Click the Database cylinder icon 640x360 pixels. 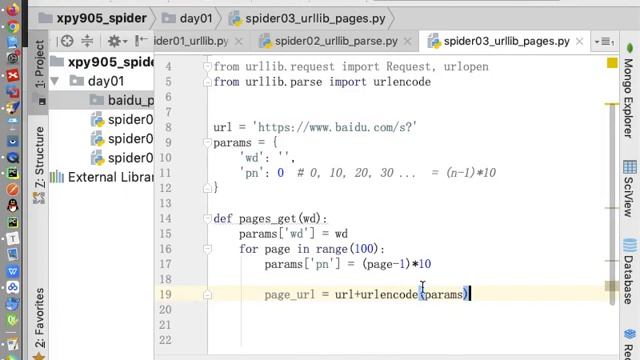tap(629, 245)
